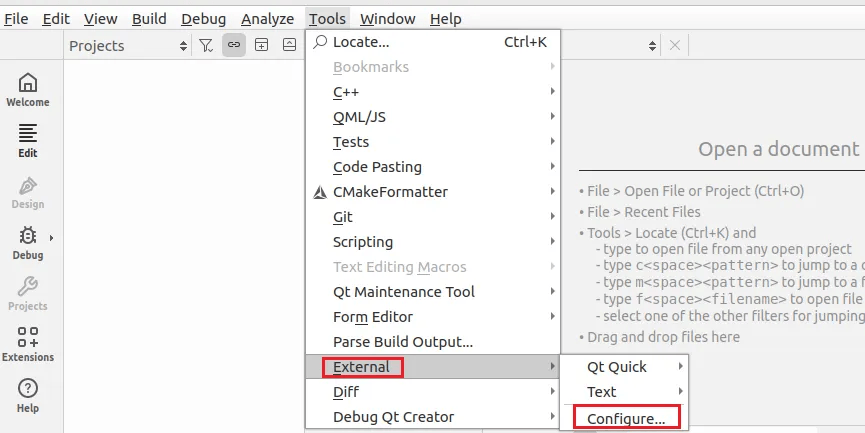Viewport: 865px width, 433px height.
Task: Open the Extensions mode
Action: point(28,344)
